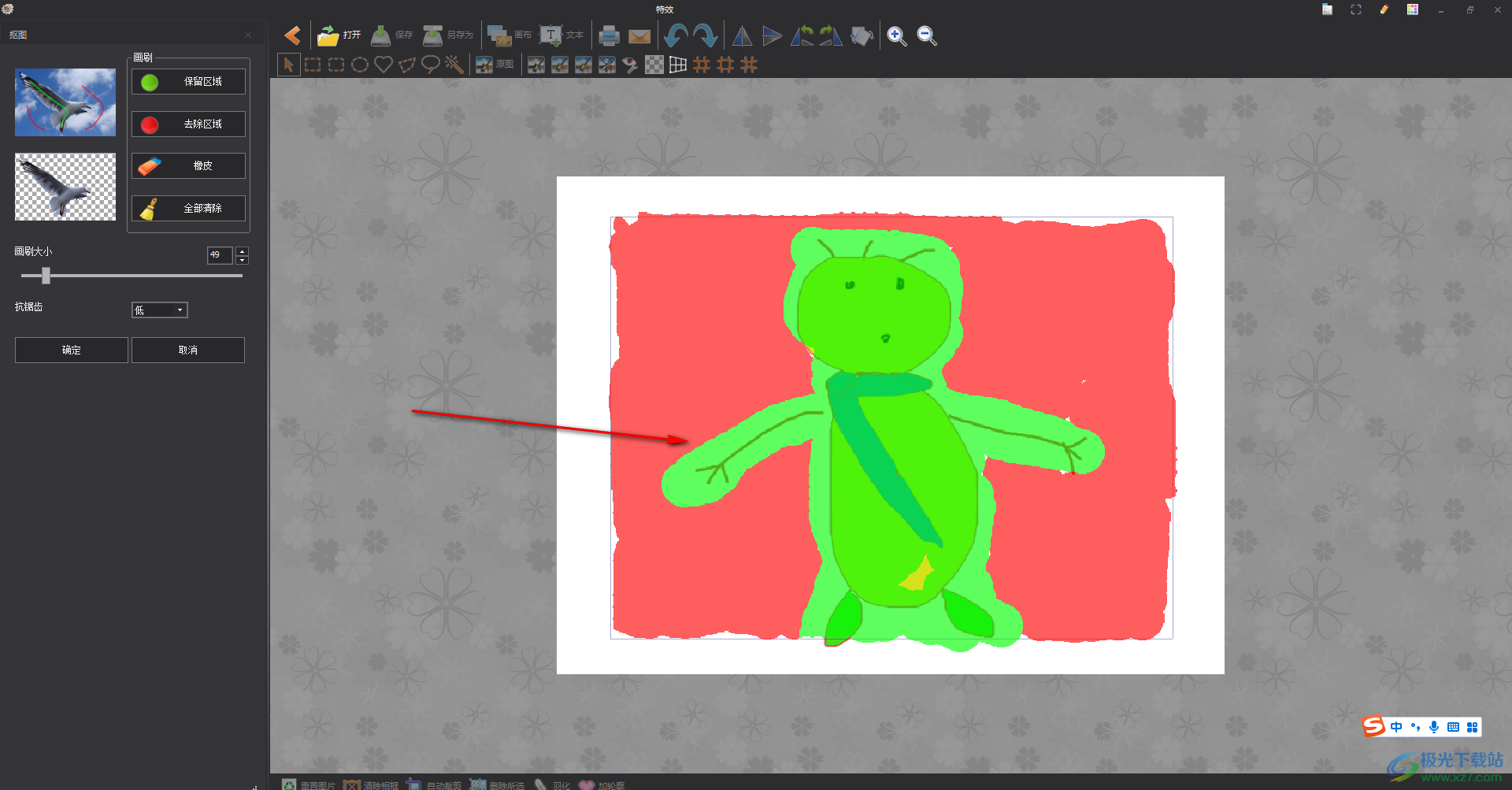This screenshot has height=790, width=1512.
Task: Select the magic wand tool
Action: click(x=454, y=65)
